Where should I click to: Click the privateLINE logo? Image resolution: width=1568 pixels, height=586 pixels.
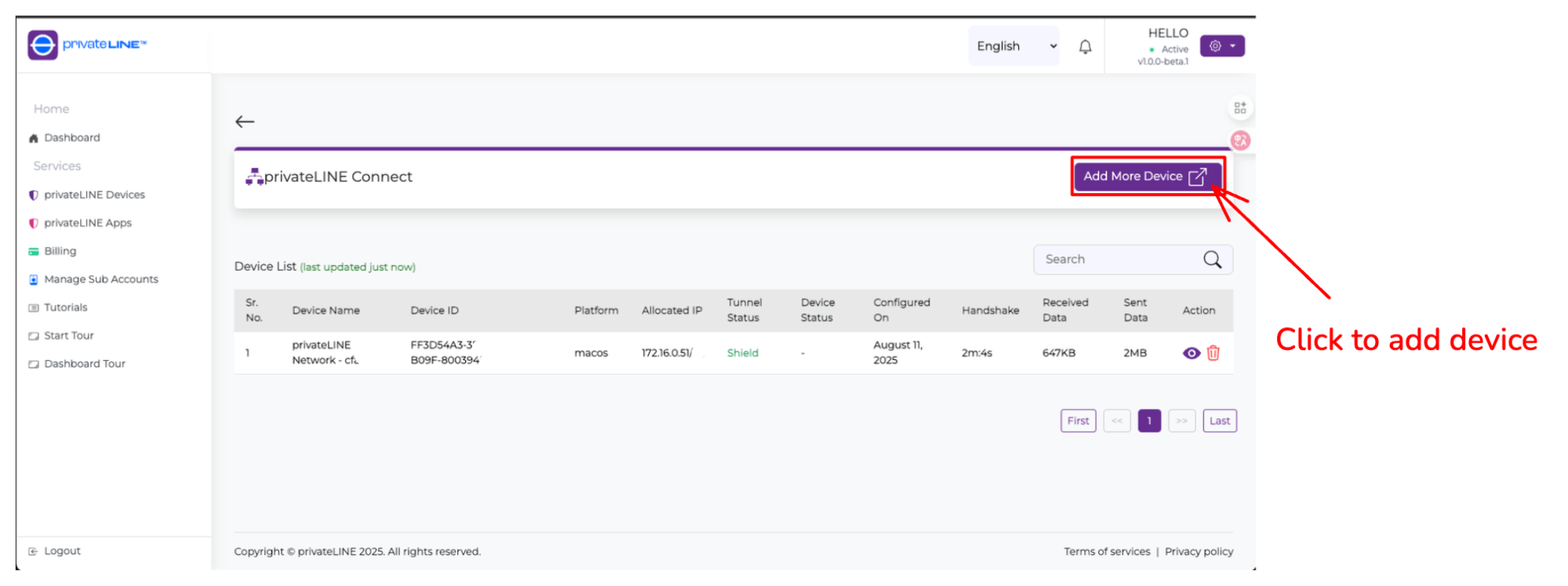click(x=87, y=45)
